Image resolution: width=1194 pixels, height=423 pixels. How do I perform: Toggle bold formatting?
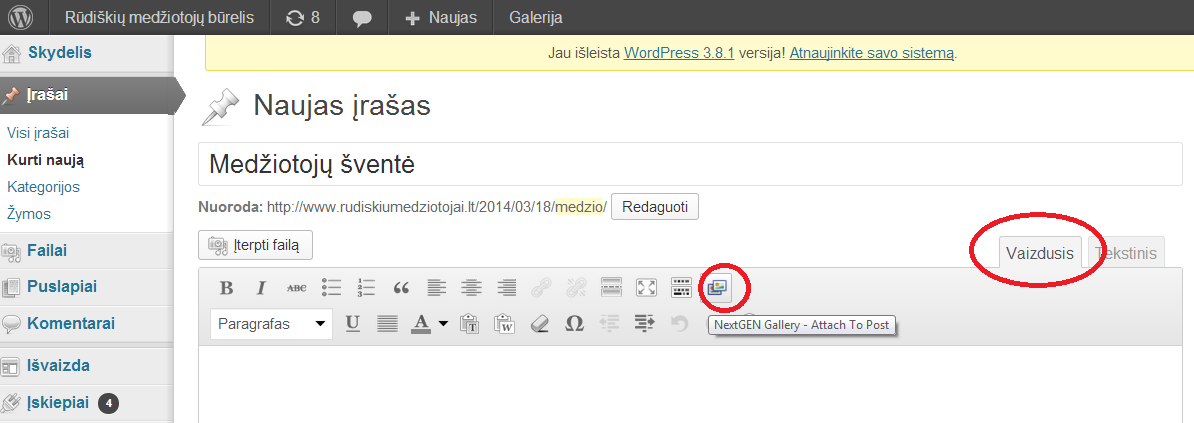point(225,288)
